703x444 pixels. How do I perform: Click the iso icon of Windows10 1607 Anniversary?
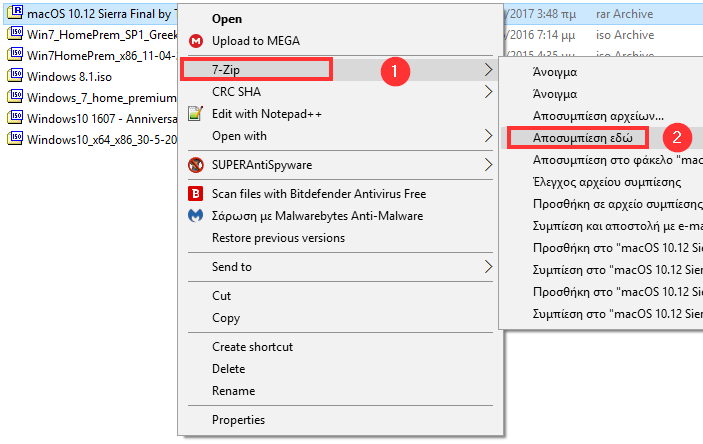point(15,117)
